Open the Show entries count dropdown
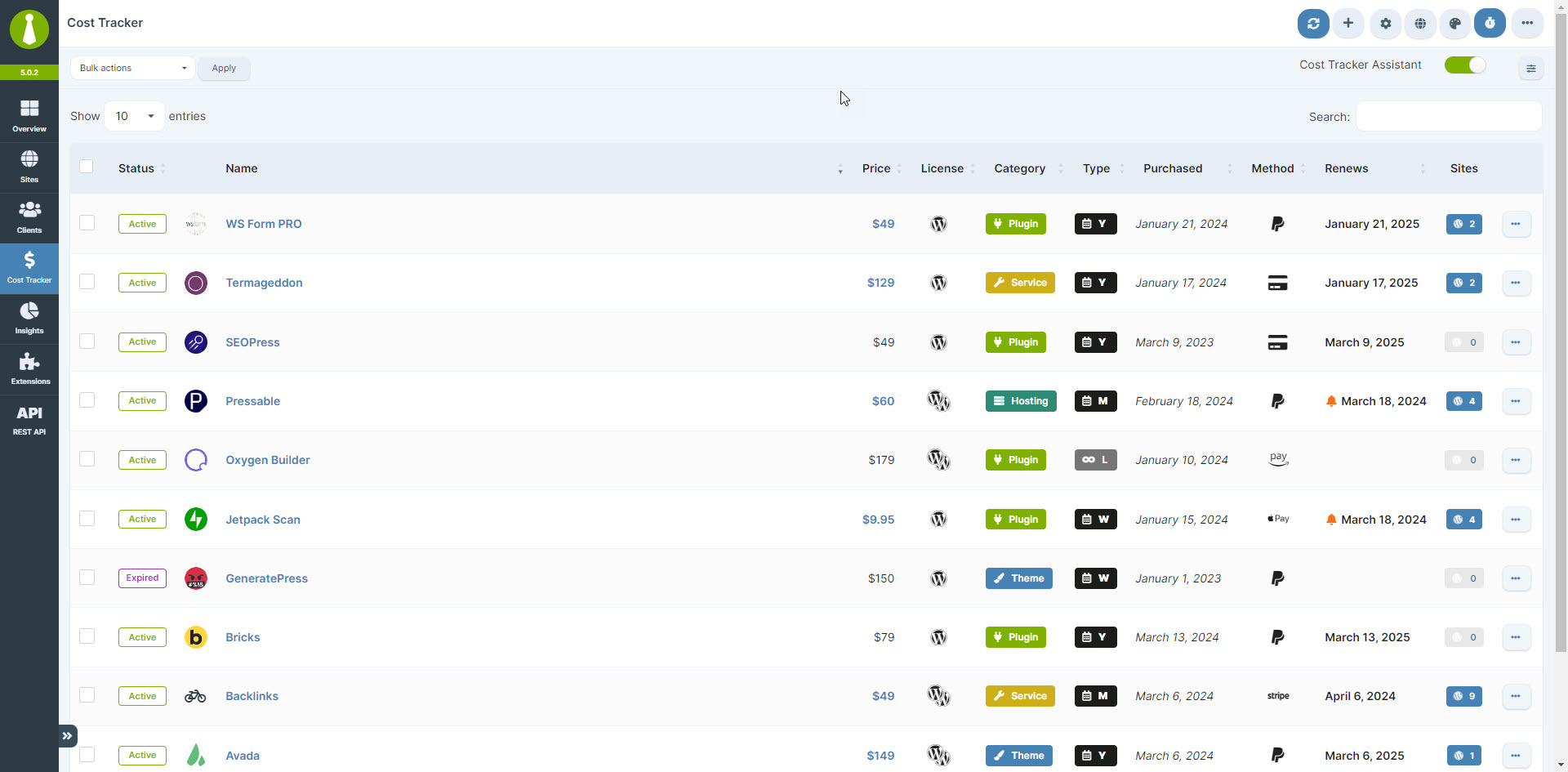1568x772 pixels. click(135, 116)
